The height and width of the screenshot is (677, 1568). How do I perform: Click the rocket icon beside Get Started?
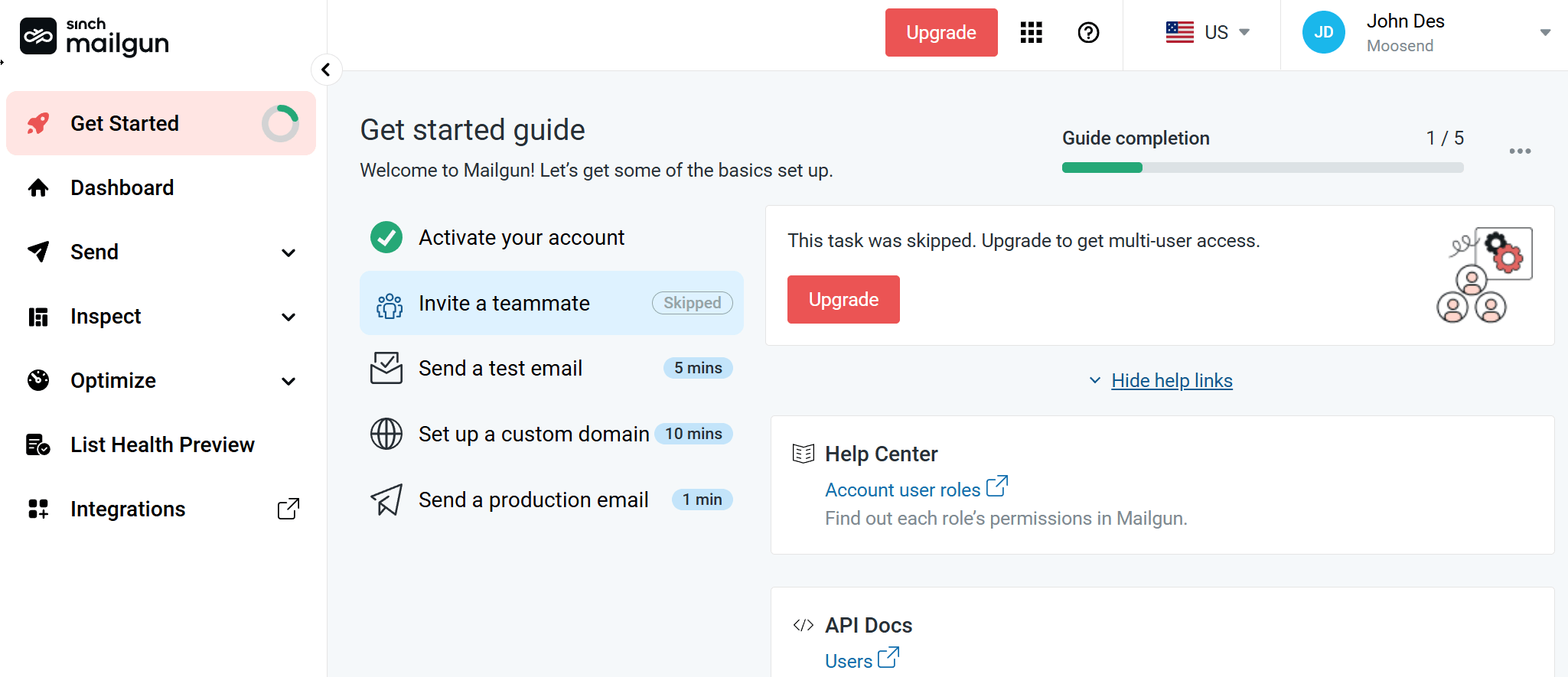click(38, 123)
